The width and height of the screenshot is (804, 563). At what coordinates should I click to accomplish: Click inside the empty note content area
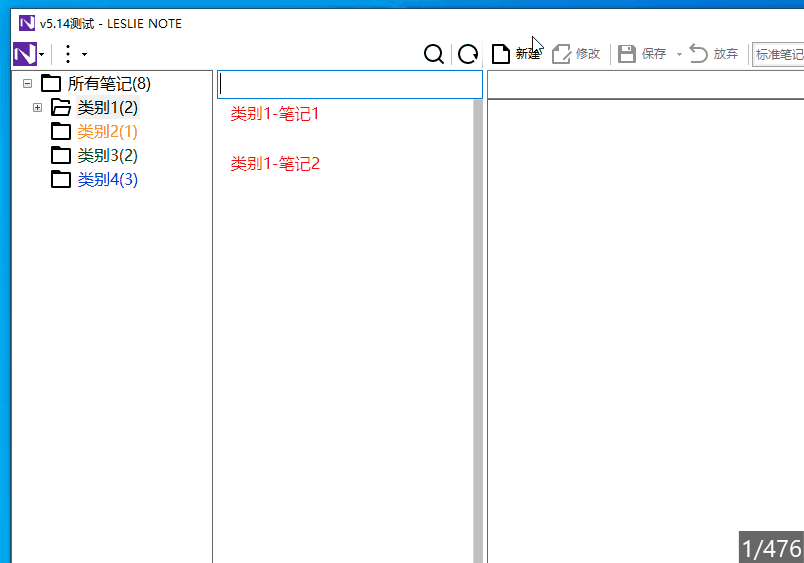646,331
